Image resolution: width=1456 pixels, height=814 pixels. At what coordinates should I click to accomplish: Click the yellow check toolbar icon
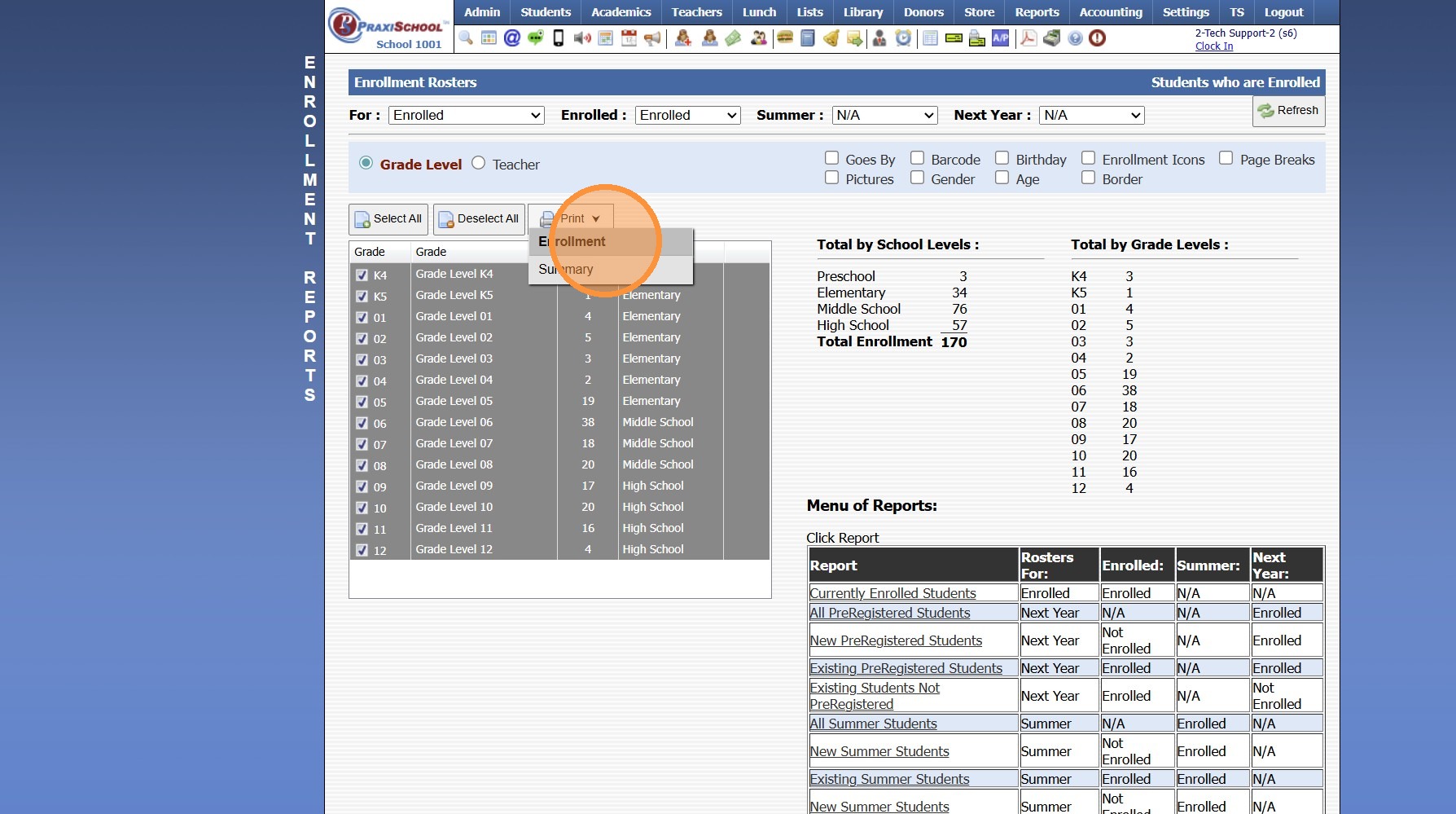coord(954,38)
